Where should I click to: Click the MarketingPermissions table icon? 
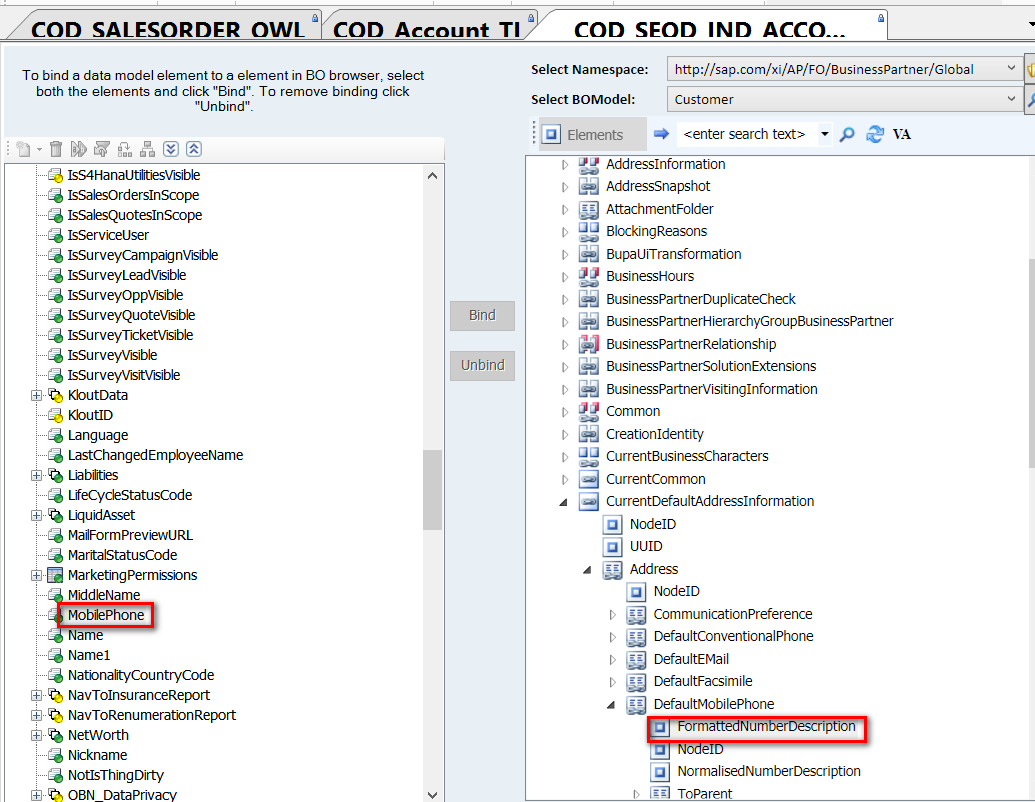click(56, 575)
